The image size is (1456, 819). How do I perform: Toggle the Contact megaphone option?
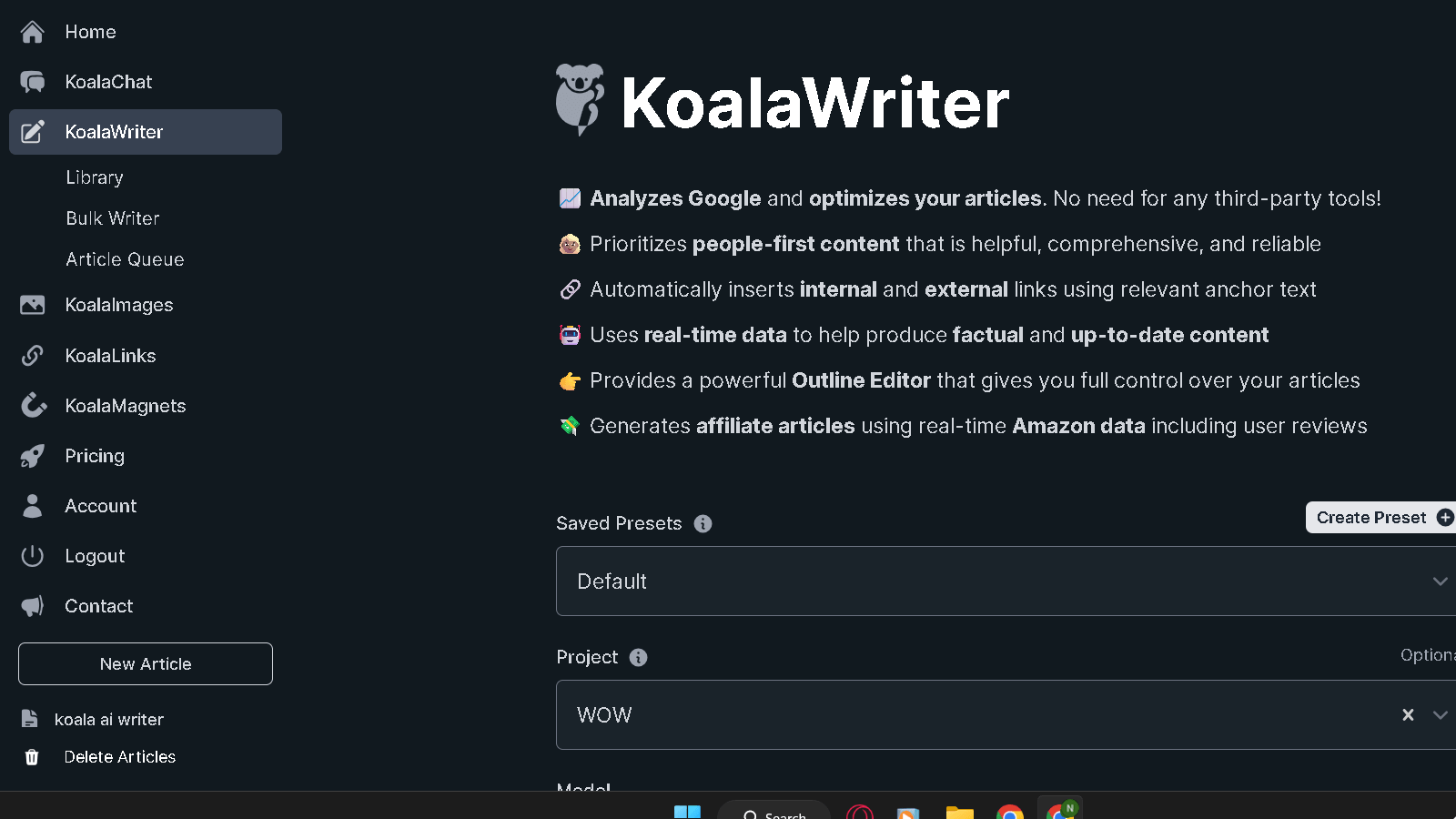tap(32, 605)
